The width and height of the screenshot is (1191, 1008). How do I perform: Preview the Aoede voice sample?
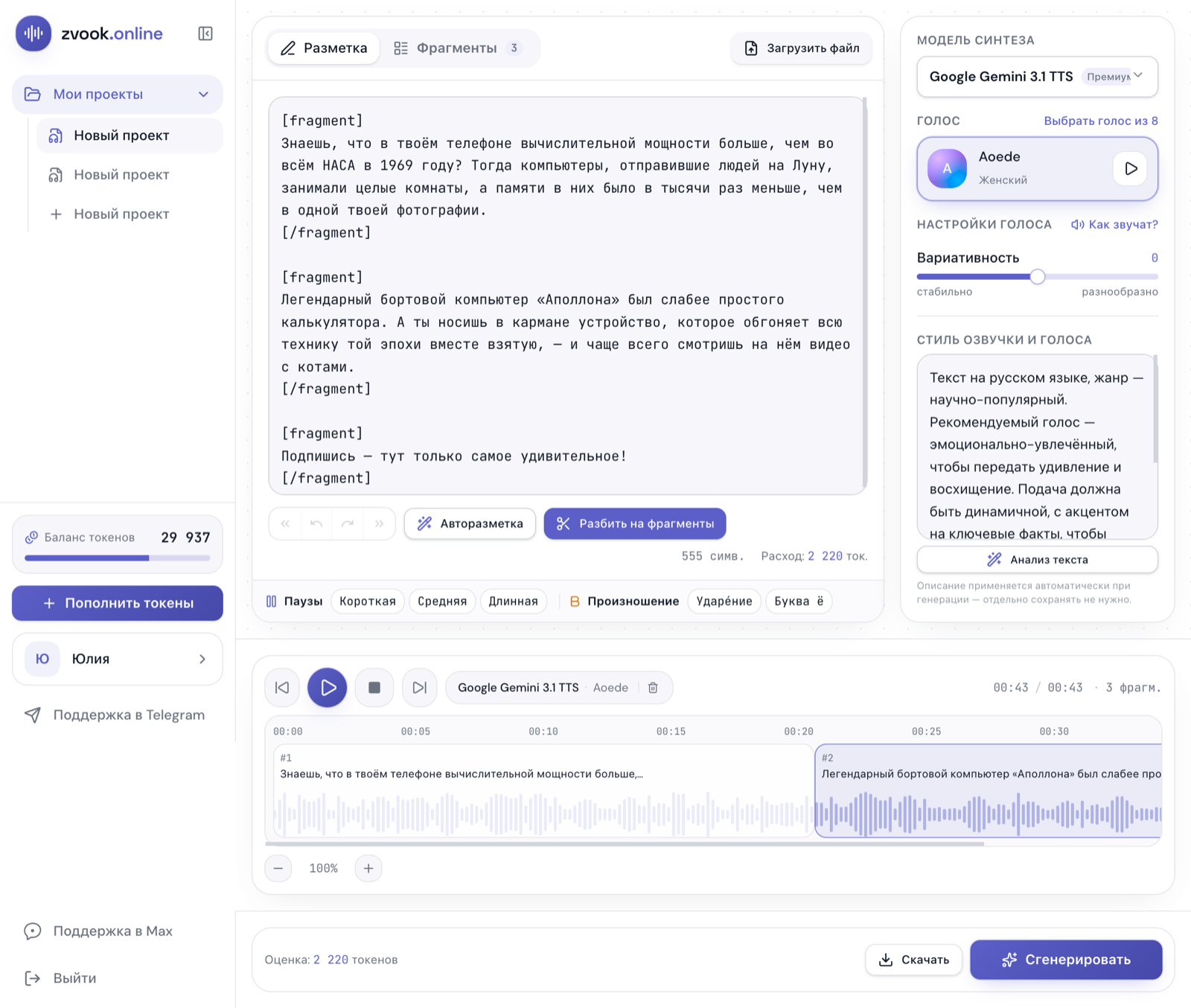coord(1131,169)
